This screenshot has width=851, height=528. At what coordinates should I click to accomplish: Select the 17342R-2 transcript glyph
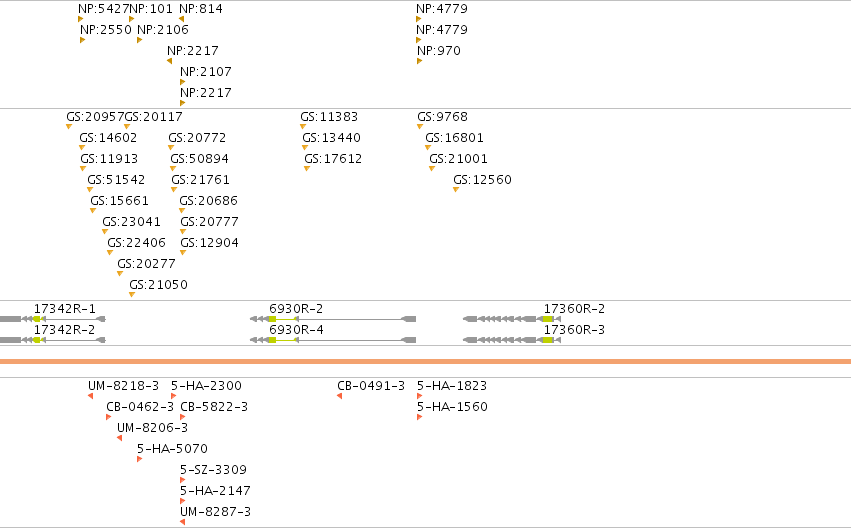(x=53, y=340)
